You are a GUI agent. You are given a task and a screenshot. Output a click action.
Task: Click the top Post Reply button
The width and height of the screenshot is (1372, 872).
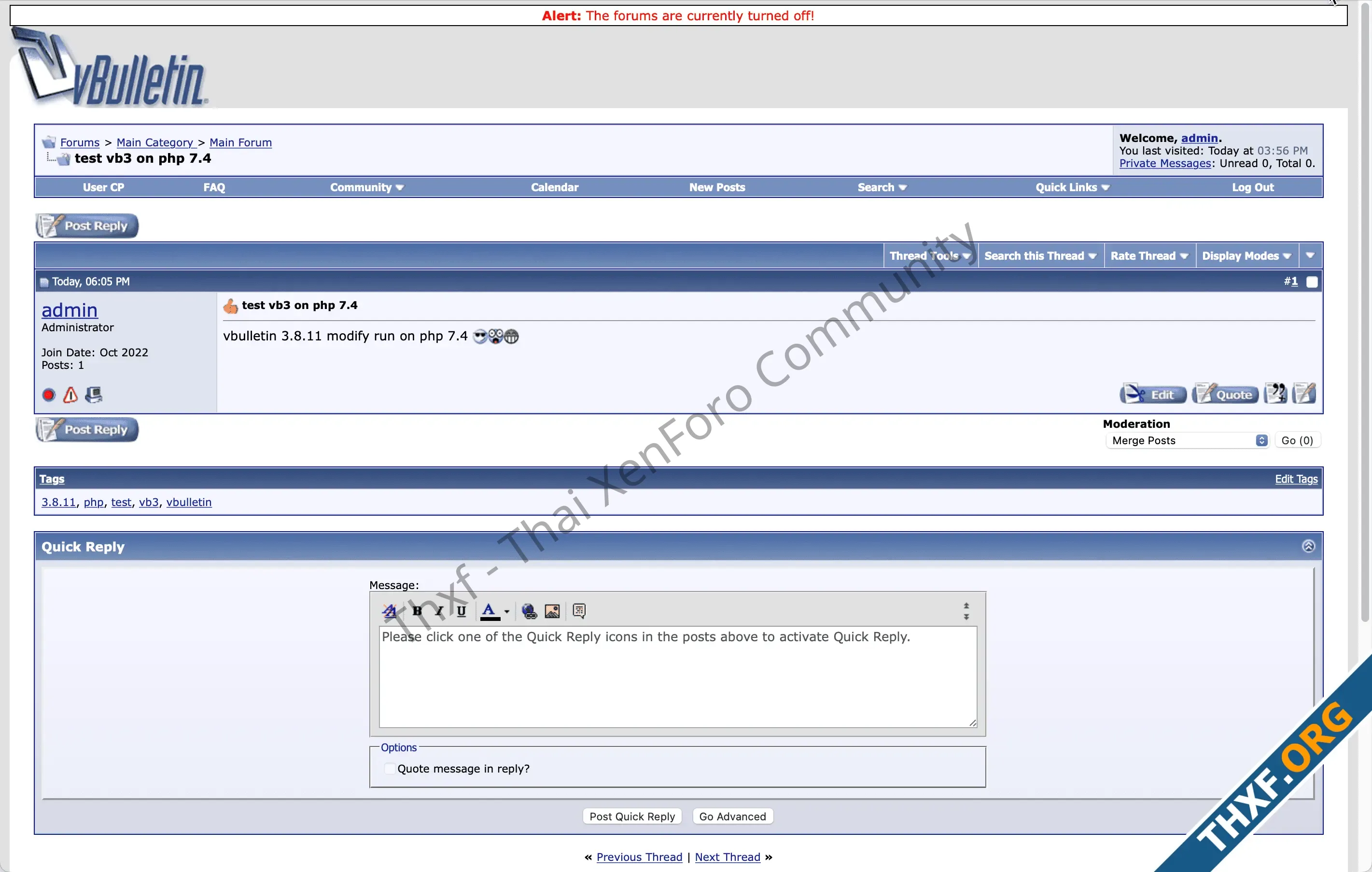(x=87, y=225)
